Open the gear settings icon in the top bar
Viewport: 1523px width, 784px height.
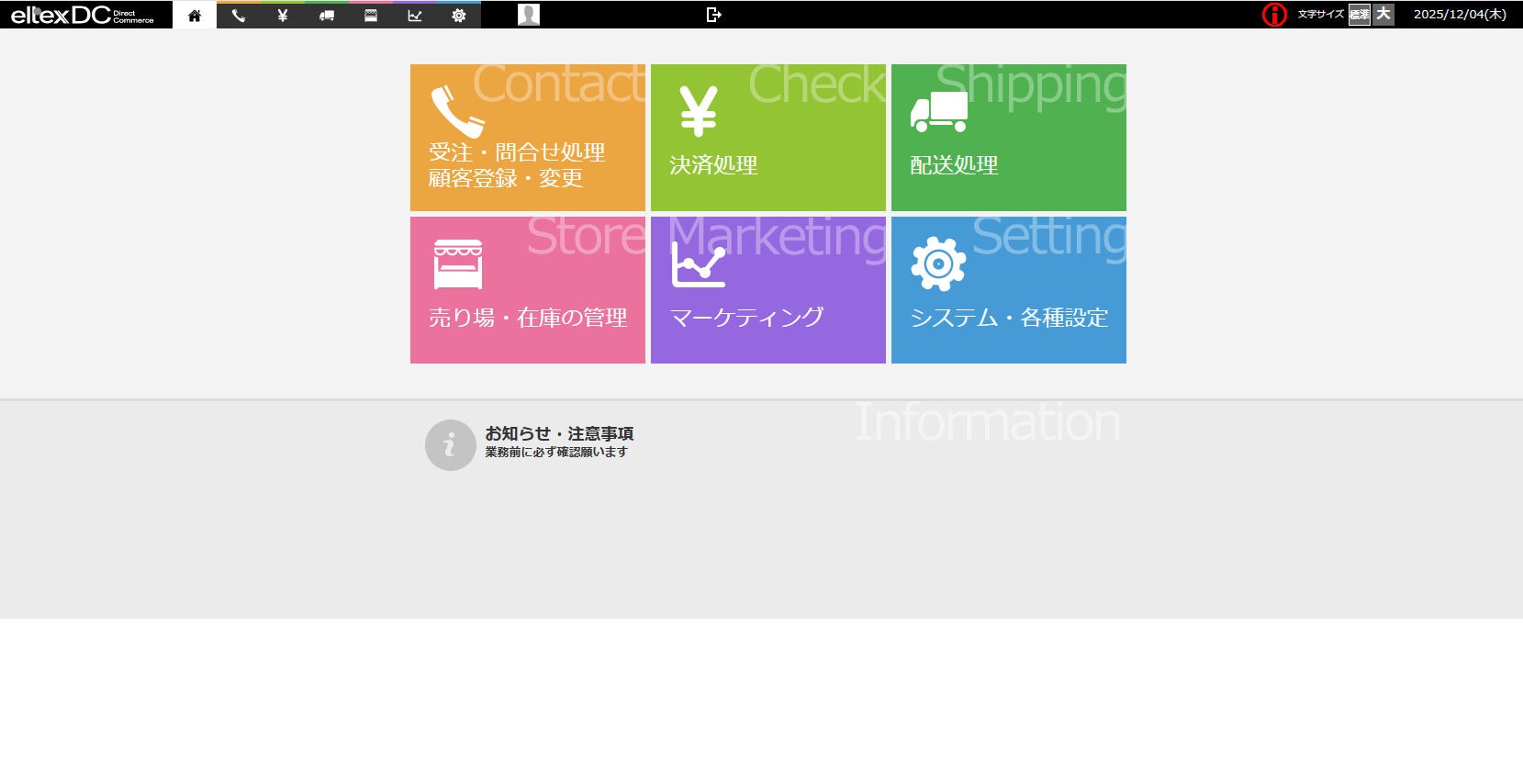tap(459, 15)
